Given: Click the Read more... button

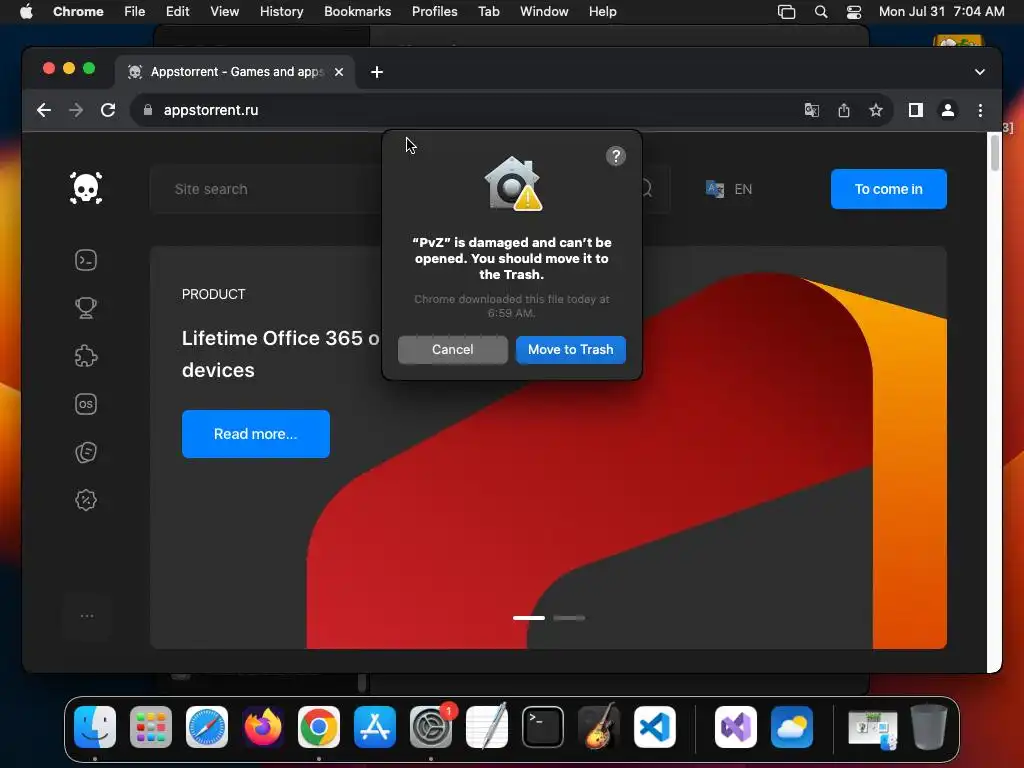Looking at the screenshot, I should (255, 434).
